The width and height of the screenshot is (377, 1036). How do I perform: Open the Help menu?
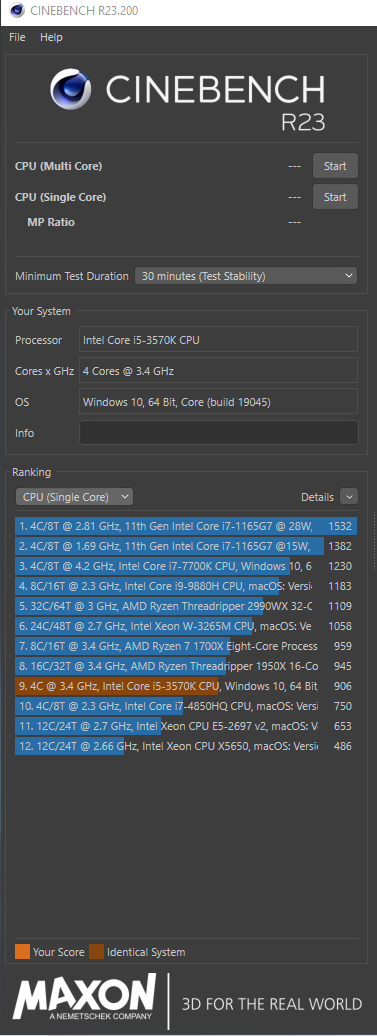point(51,38)
